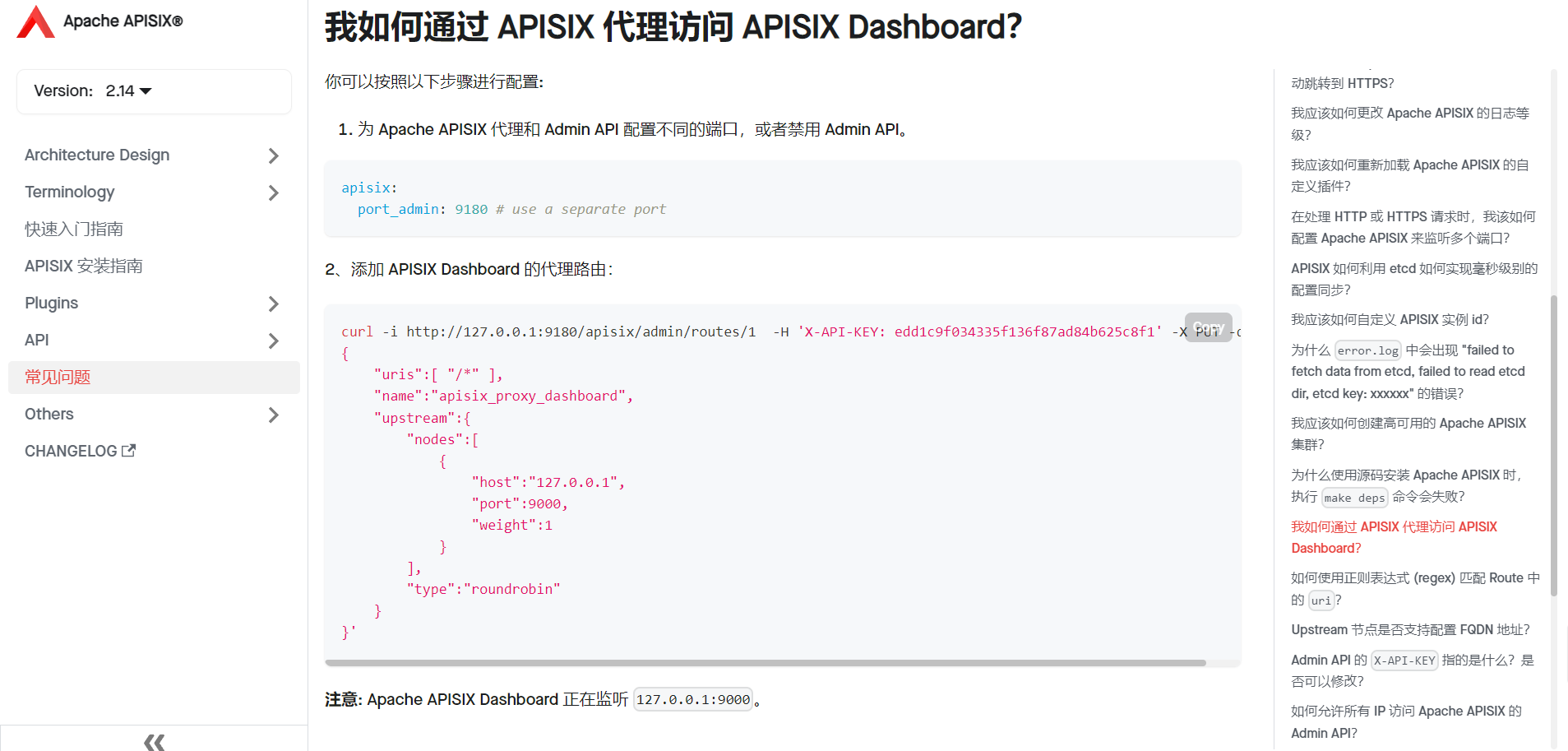Collapse sidebar with double chevron icon
This screenshot has height=751, width=1568.
click(x=154, y=742)
